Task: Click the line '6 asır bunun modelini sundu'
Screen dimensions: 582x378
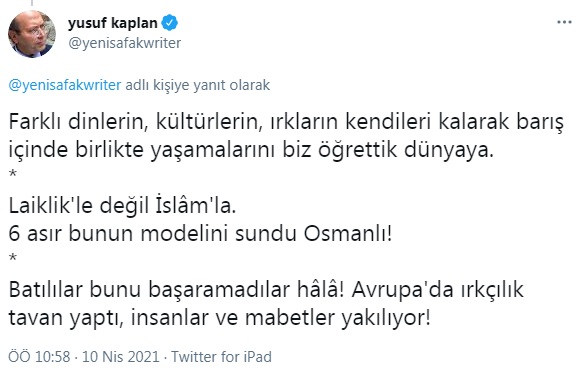Action: [200, 234]
